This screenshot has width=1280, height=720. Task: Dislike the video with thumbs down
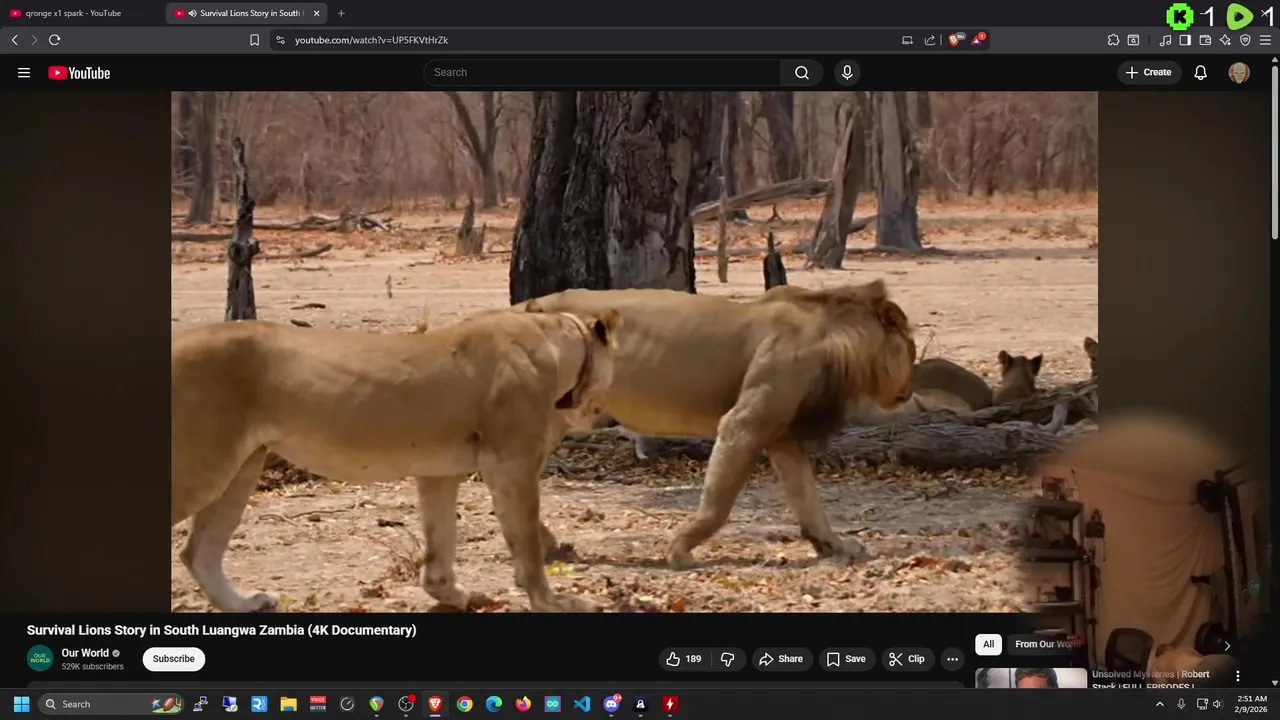[x=728, y=659]
